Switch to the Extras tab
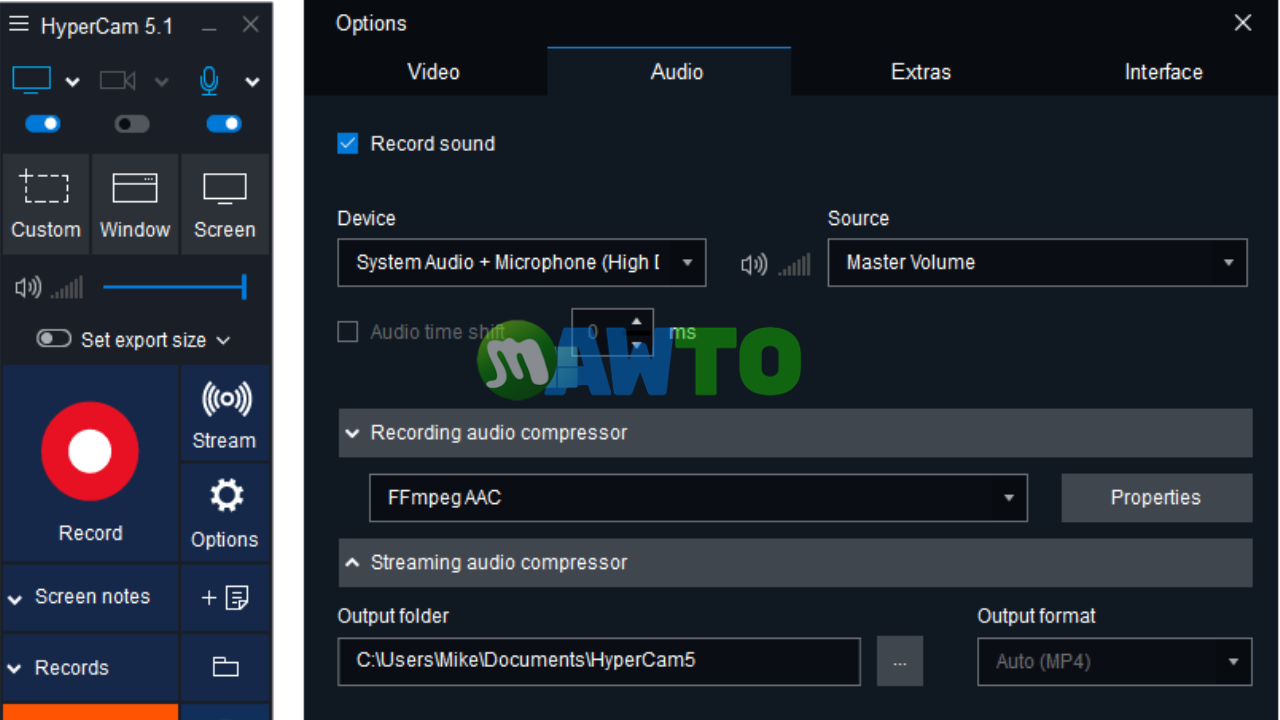 [x=920, y=72]
